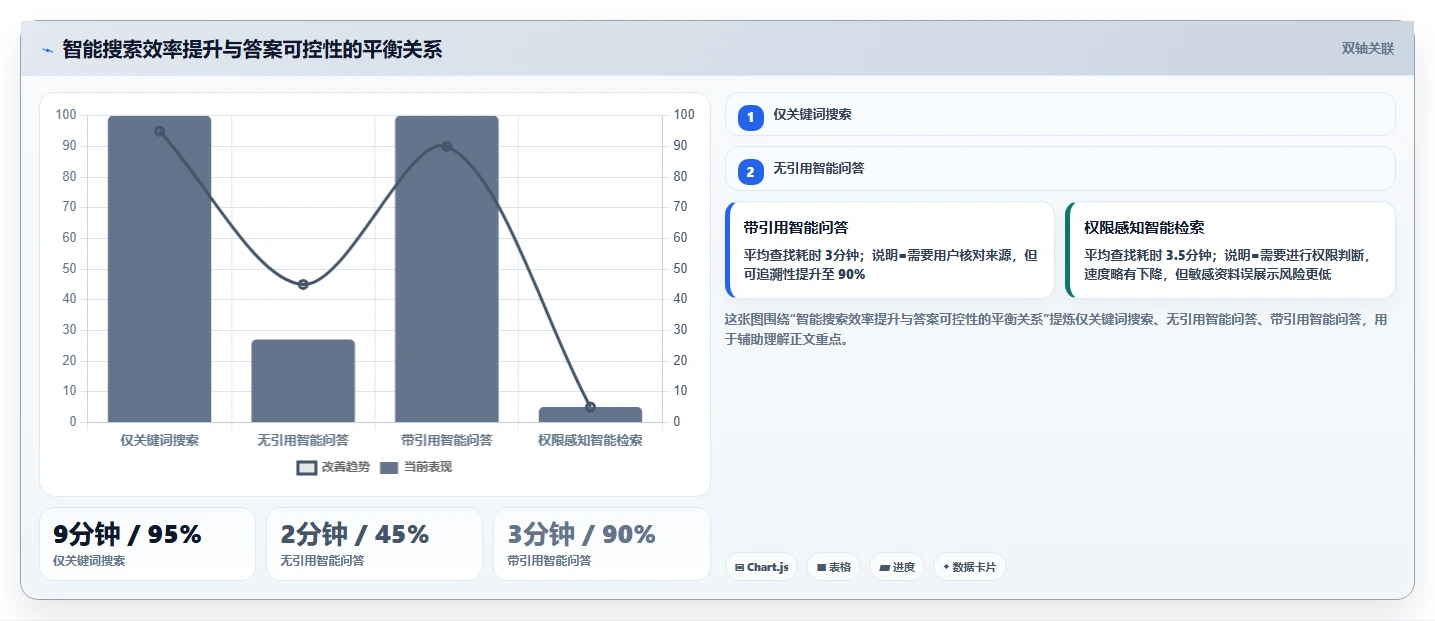The height and width of the screenshot is (621, 1435).
Task: Click the summary paragraph beginning 这张图围绕
Action: [1056, 329]
